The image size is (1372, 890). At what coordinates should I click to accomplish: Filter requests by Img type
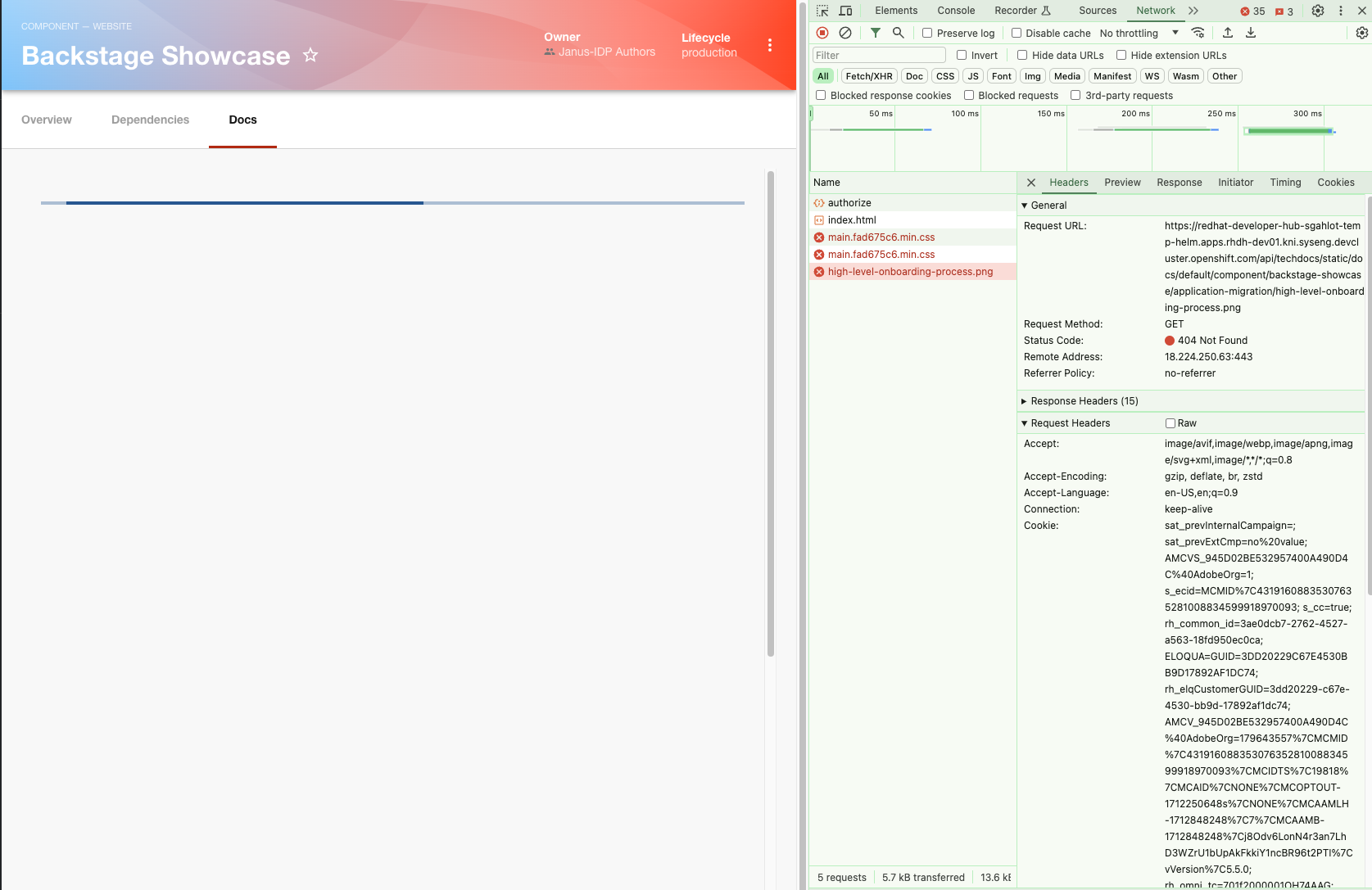(1033, 76)
